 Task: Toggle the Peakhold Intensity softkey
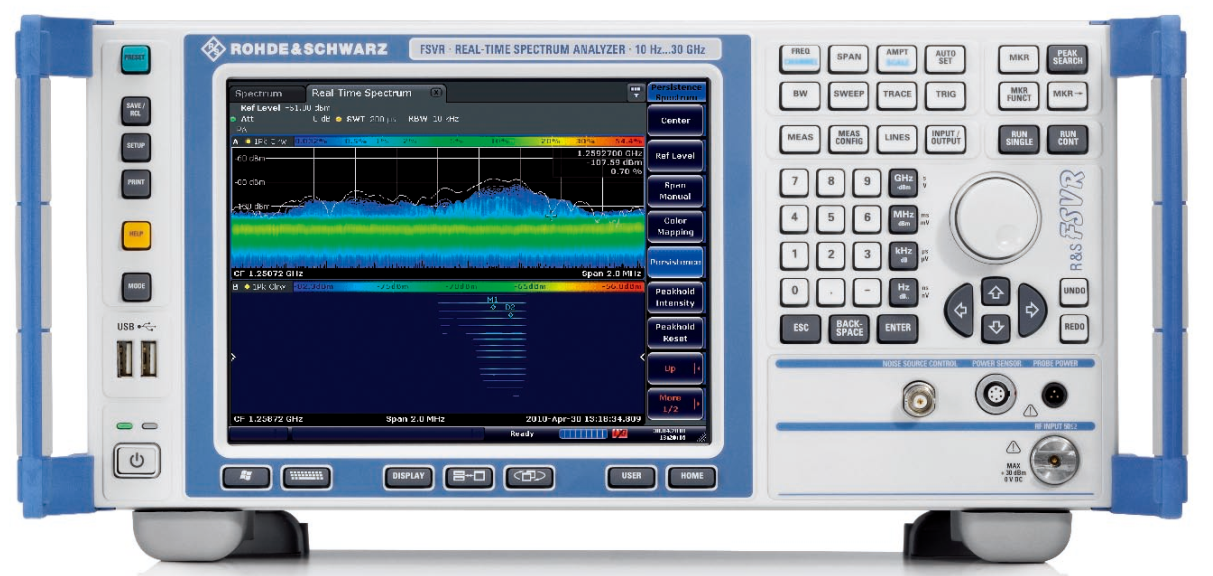pos(675,297)
